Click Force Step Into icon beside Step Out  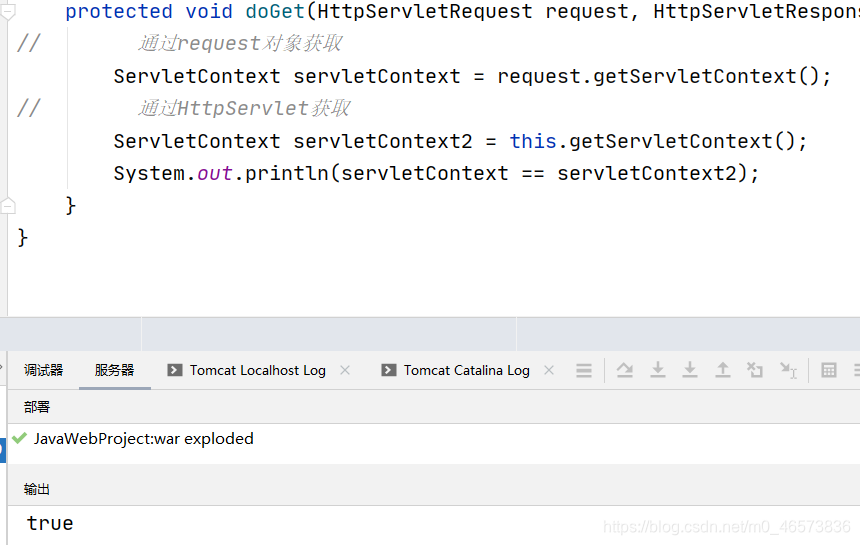689,370
